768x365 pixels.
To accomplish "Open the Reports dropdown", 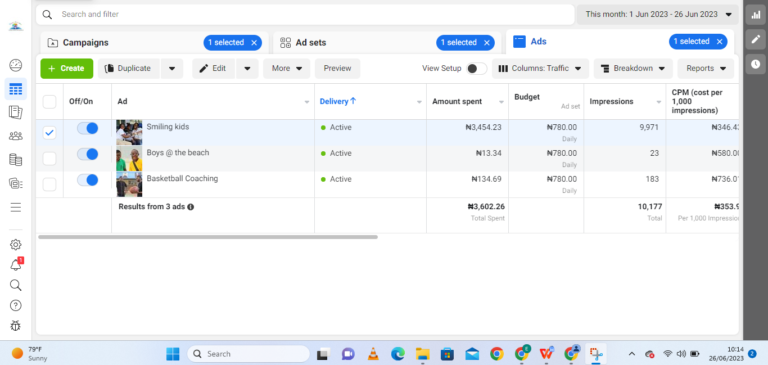I will (706, 69).
